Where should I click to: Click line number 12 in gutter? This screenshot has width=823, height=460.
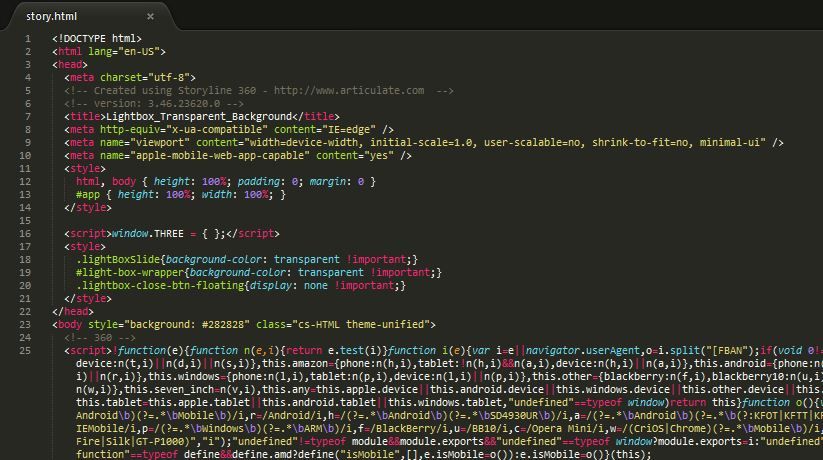25,182
